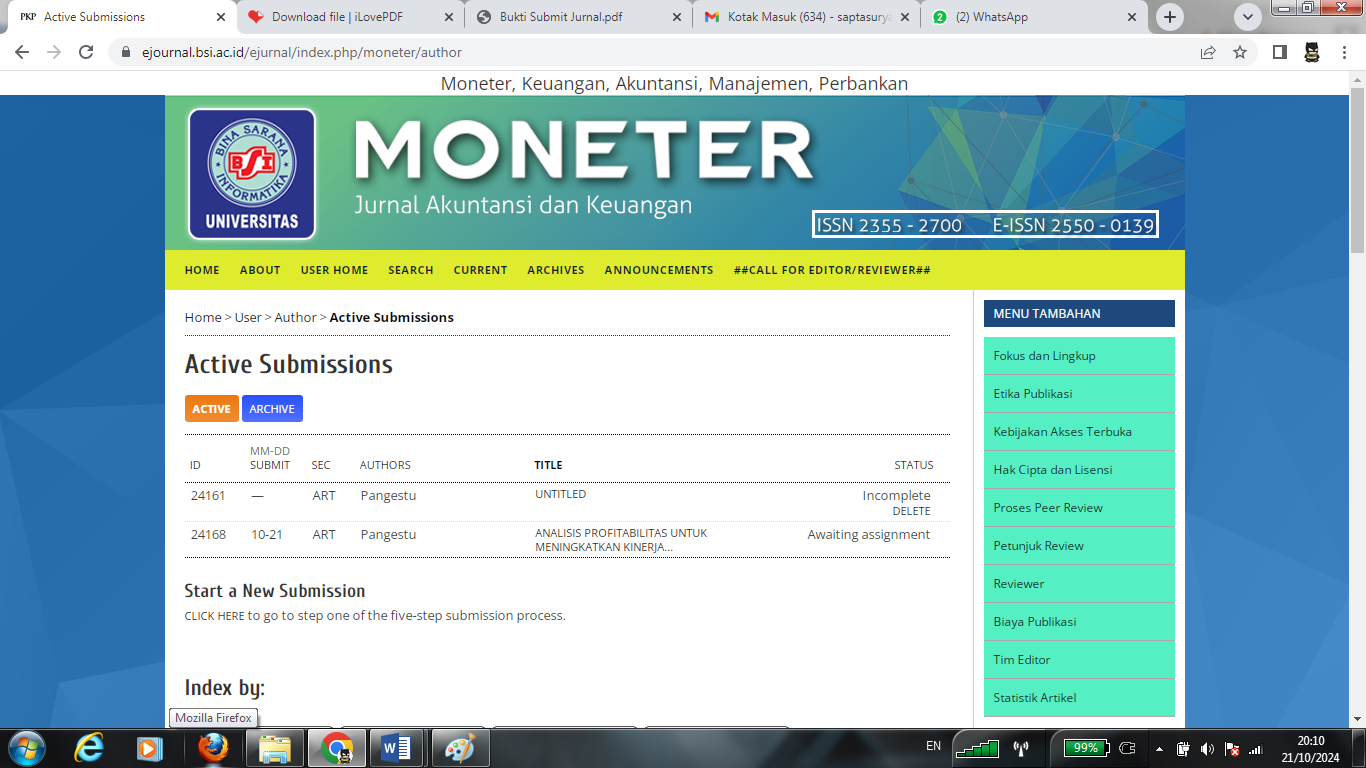The image size is (1366, 768).
Task: Click the BSI Universitas logo
Action: coord(252,174)
